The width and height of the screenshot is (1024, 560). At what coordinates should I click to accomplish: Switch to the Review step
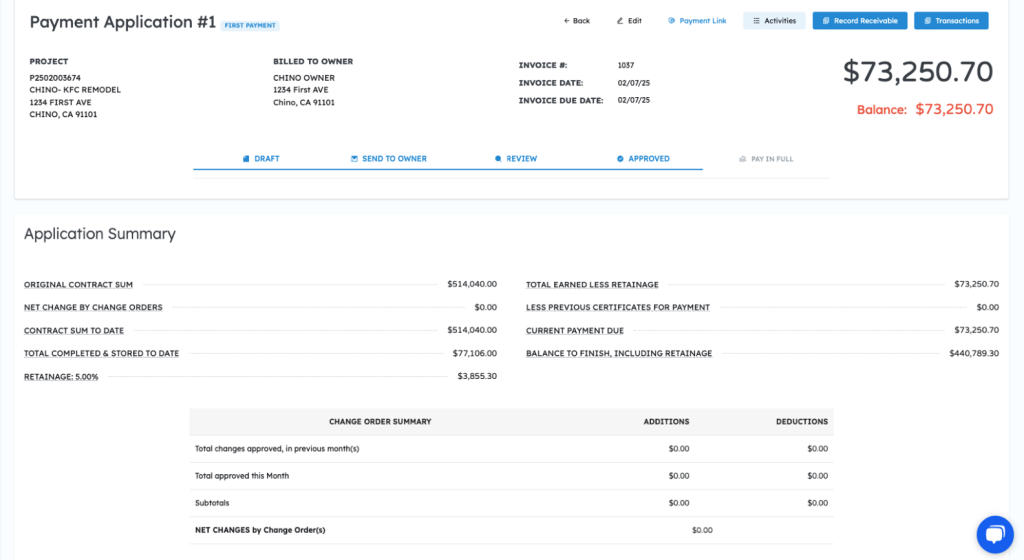point(515,159)
